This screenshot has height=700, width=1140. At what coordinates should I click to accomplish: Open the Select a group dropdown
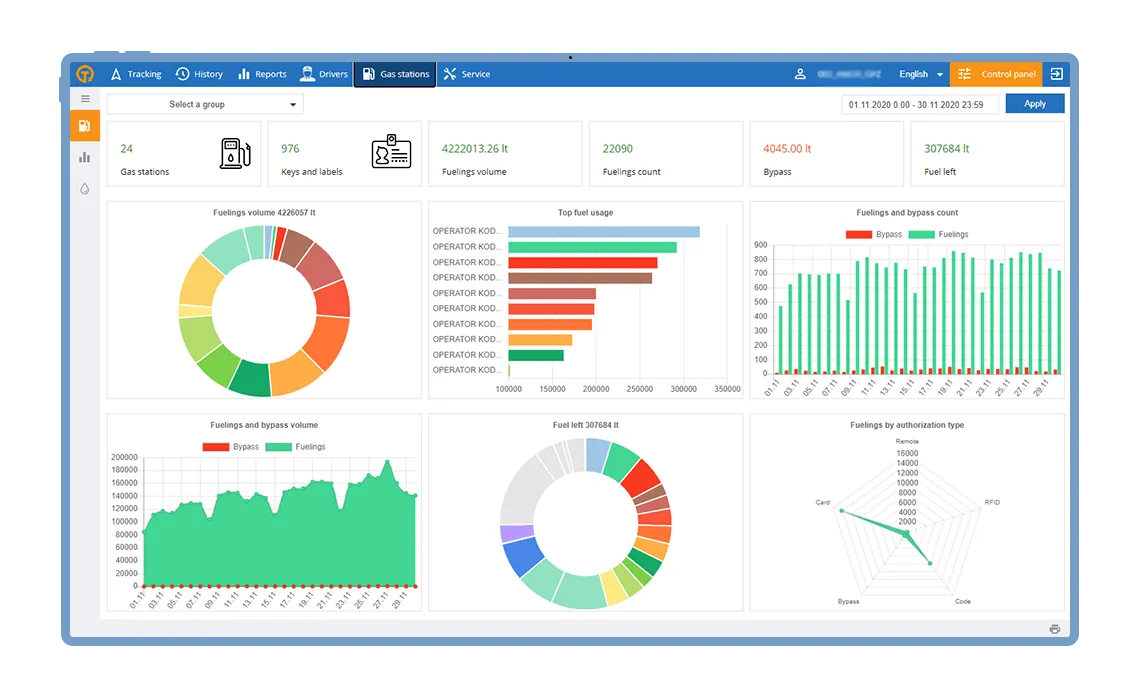coord(205,104)
